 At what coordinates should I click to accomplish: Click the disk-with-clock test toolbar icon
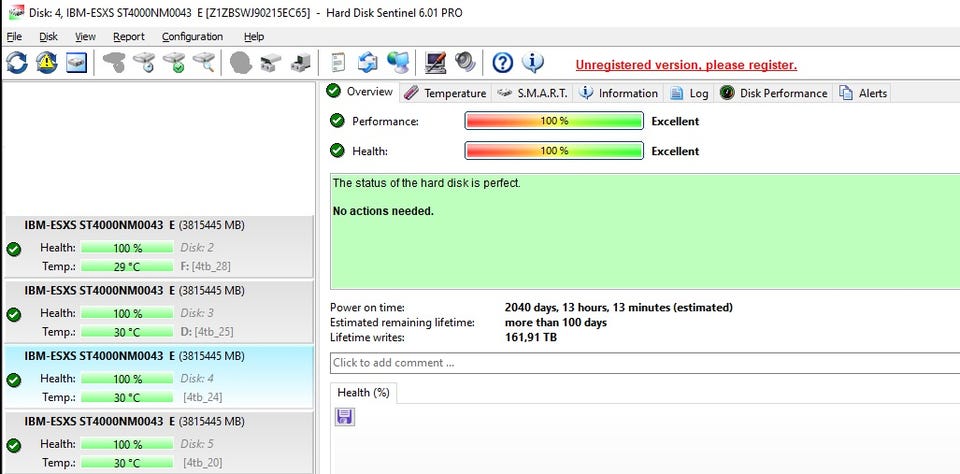144,62
